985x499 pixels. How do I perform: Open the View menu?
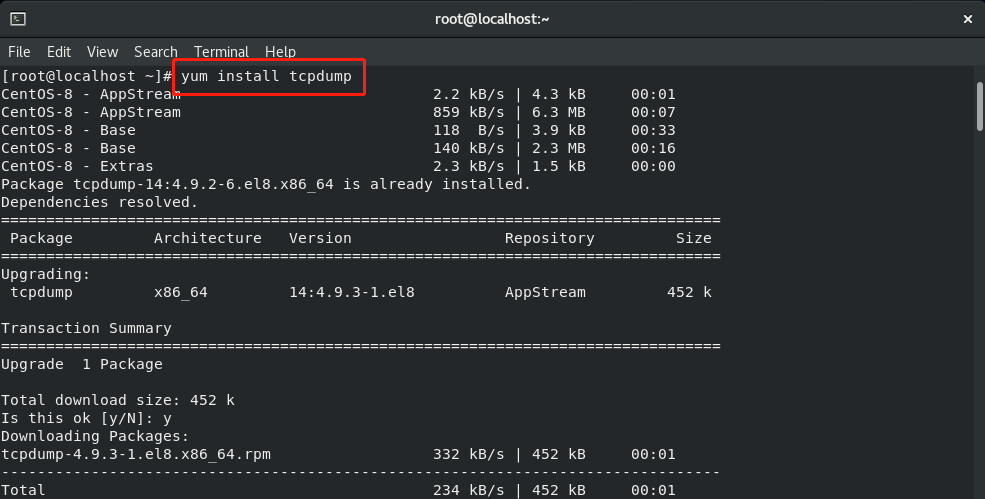(x=102, y=52)
